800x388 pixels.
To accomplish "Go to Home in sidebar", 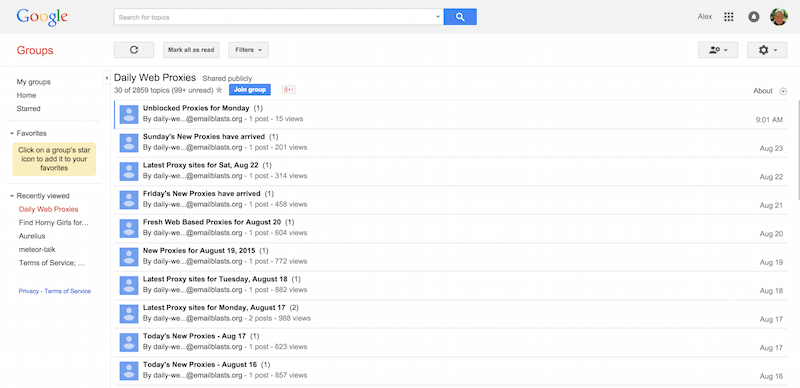I will coord(26,95).
